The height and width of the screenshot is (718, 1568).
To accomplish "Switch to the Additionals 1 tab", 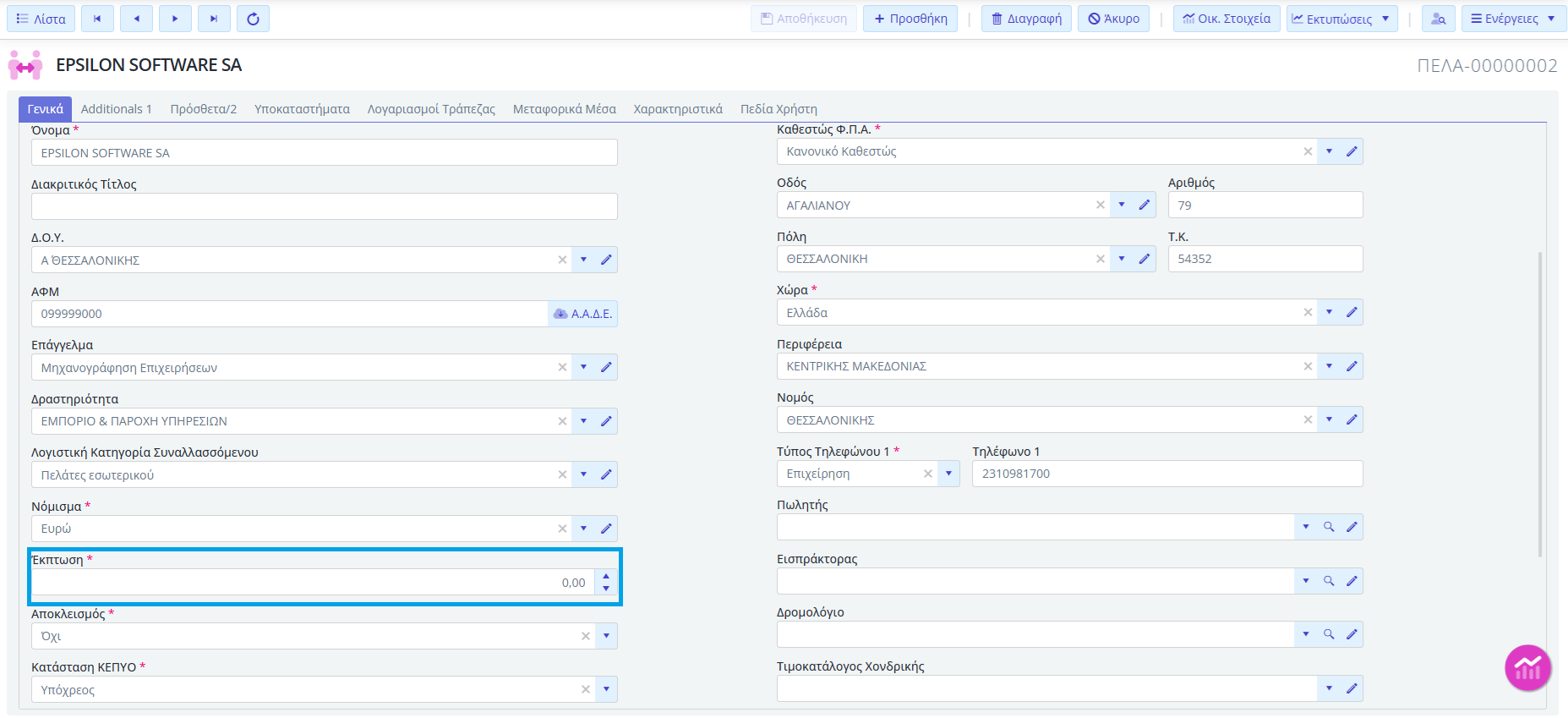I will pos(117,109).
